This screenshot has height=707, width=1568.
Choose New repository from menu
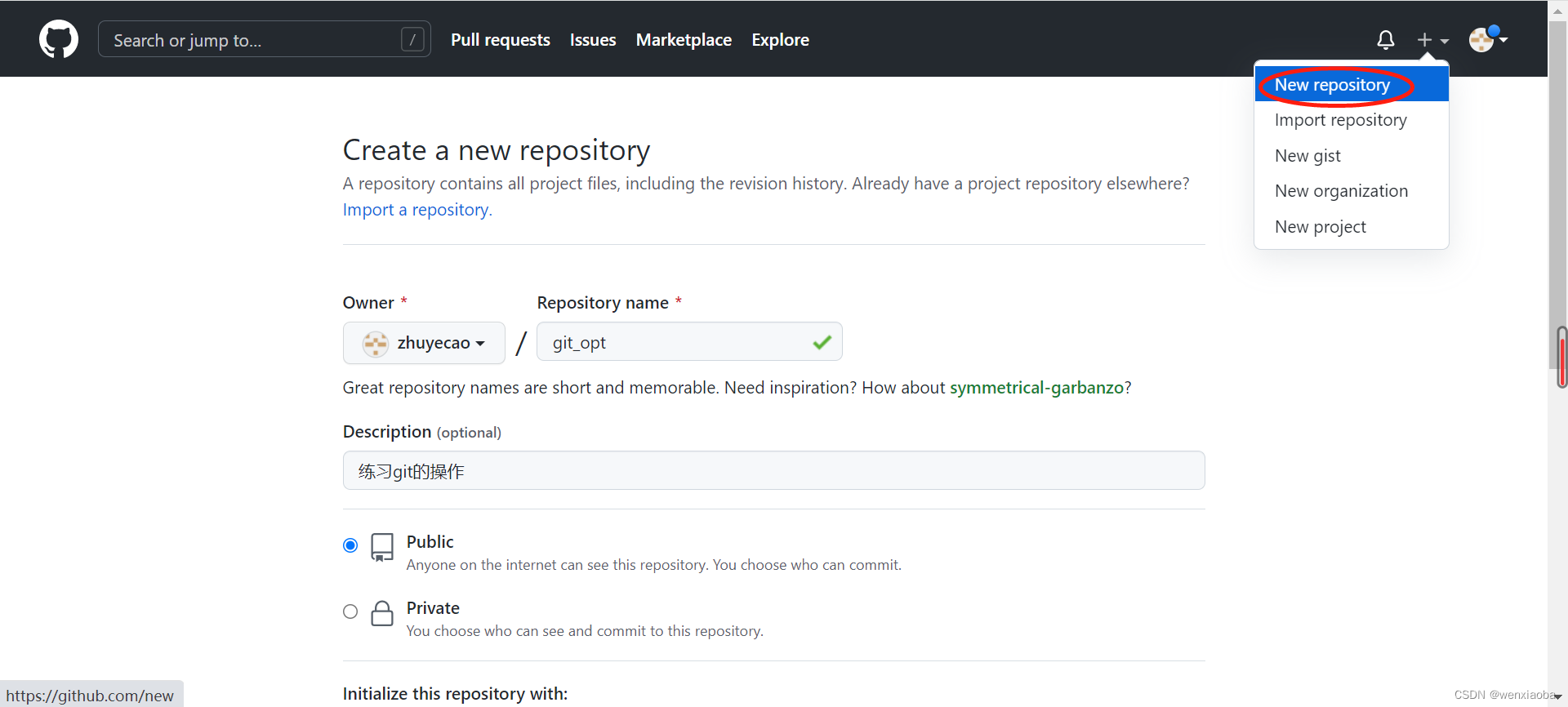click(1352, 85)
